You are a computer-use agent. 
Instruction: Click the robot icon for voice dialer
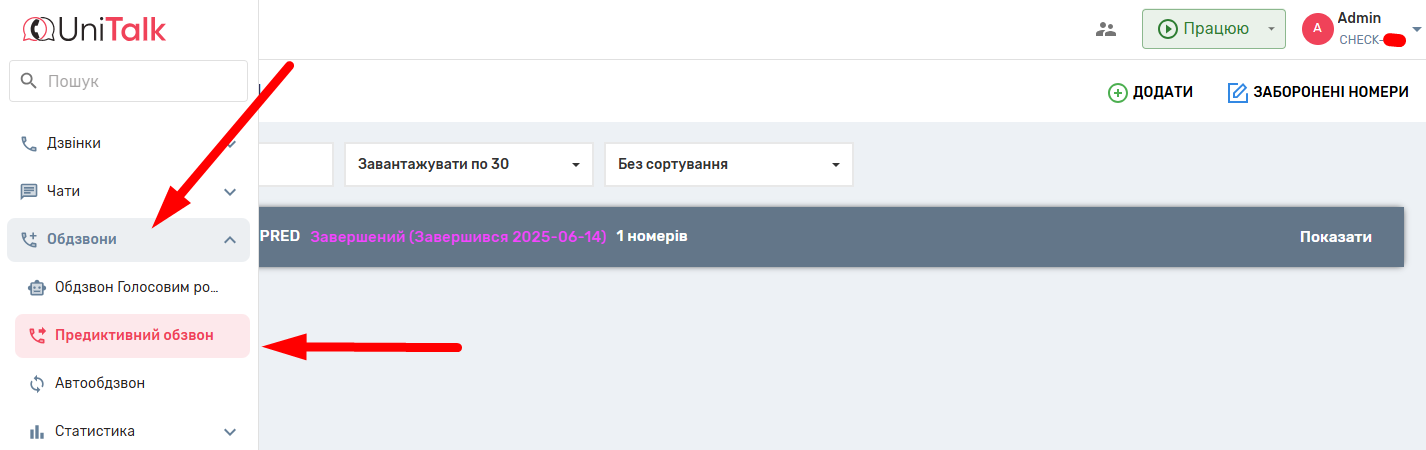37,287
